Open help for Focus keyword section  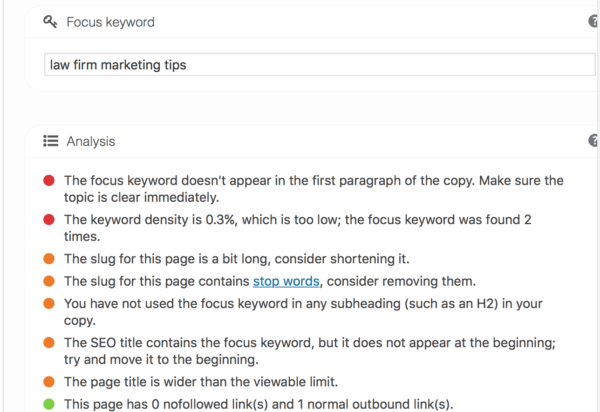(593, 21)
